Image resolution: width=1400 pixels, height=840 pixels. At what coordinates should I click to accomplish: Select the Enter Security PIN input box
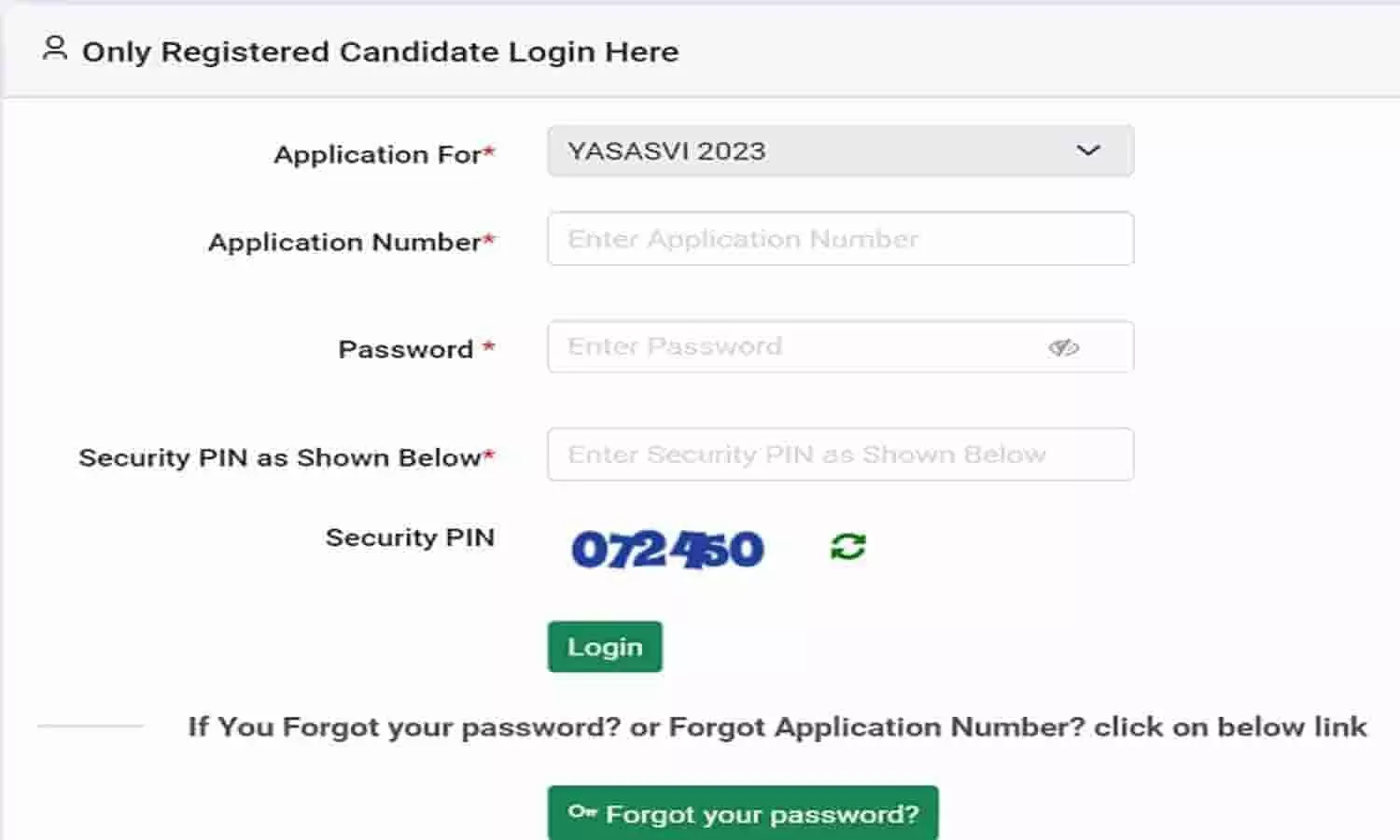pyautogui.click(x=840, y=455)
